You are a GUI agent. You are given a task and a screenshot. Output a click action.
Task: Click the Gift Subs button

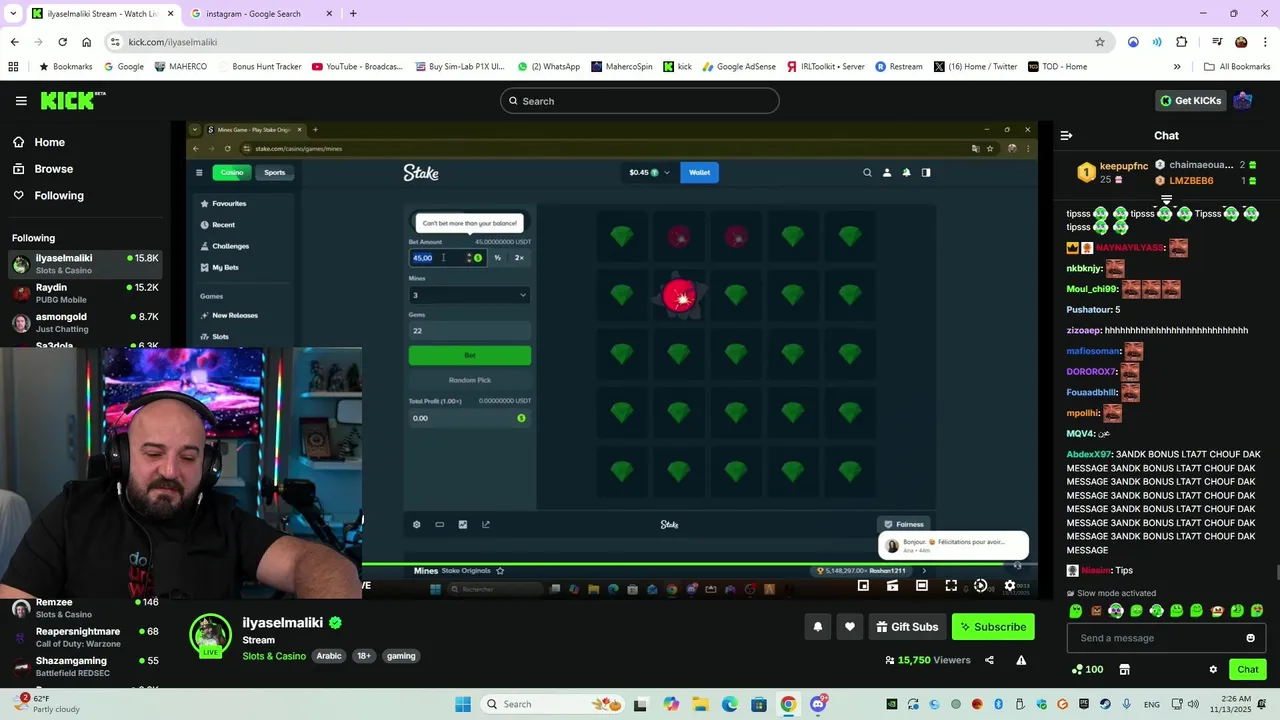[907, 627]
